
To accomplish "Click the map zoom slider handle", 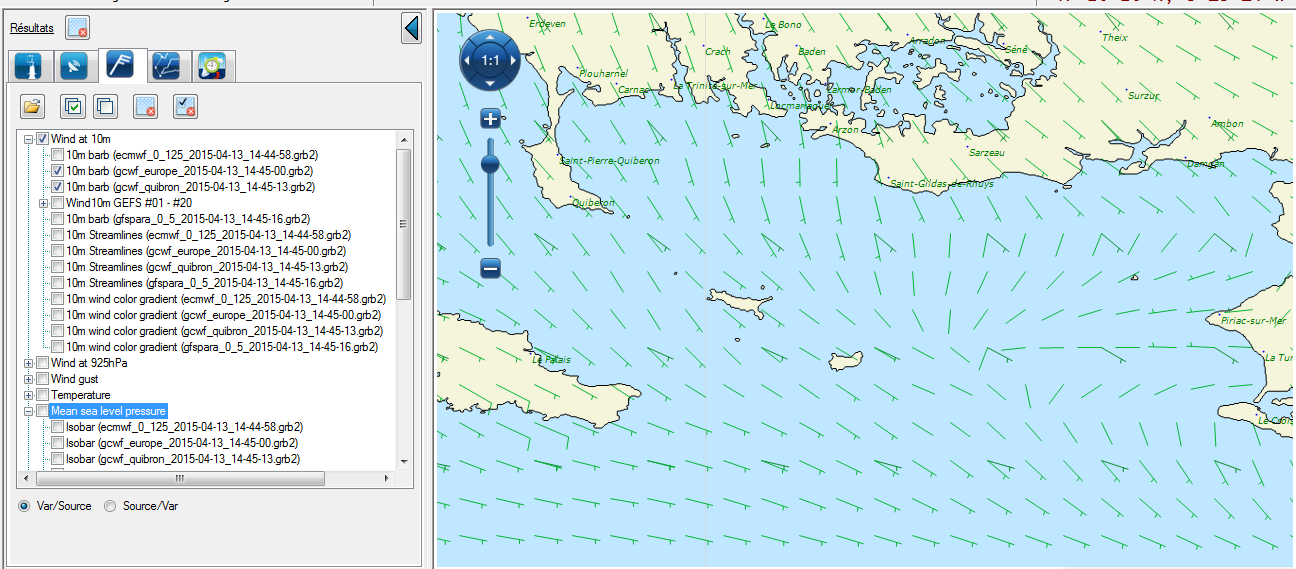I will [490, 163].
